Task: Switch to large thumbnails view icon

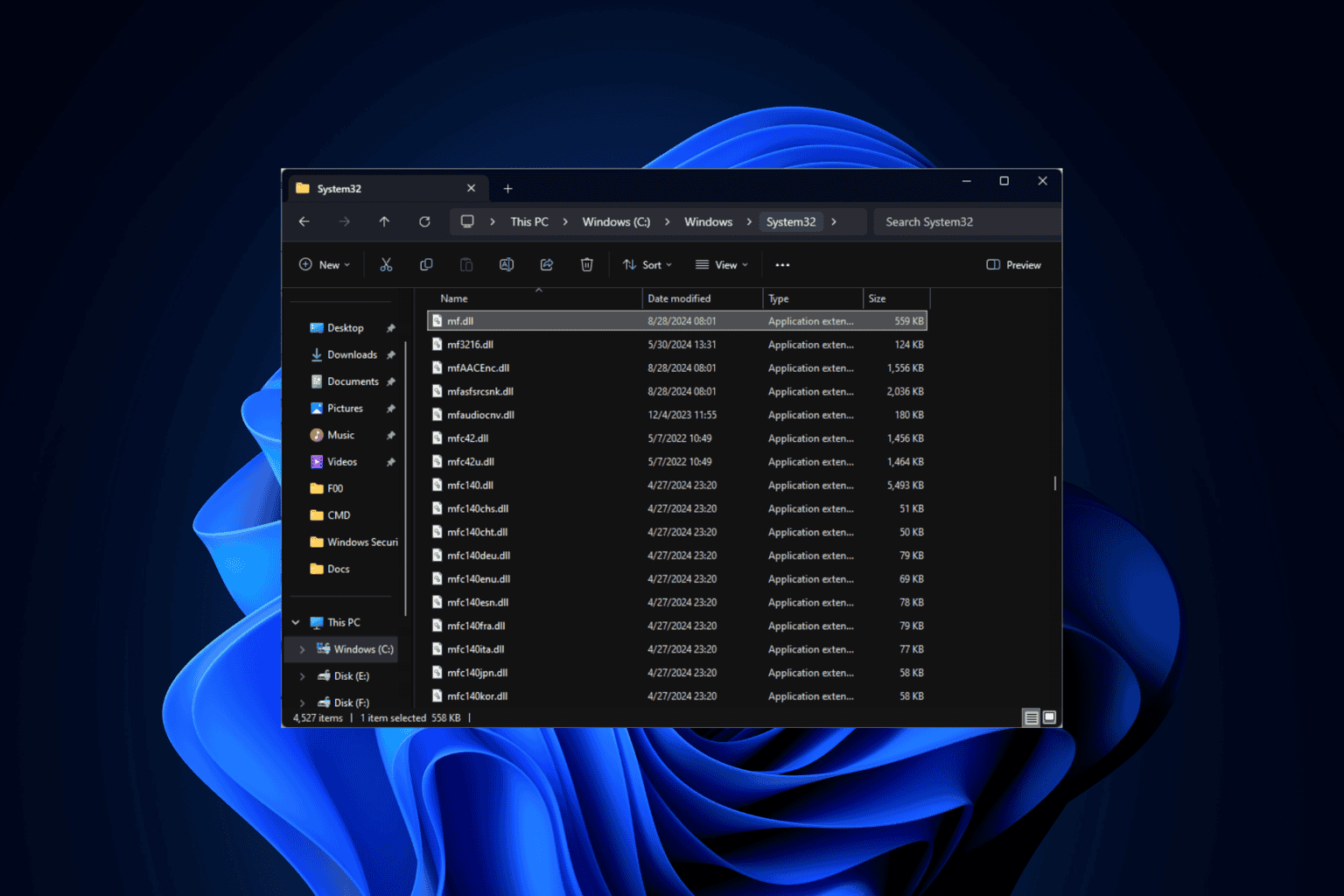Action: (x=1050, y=717)
